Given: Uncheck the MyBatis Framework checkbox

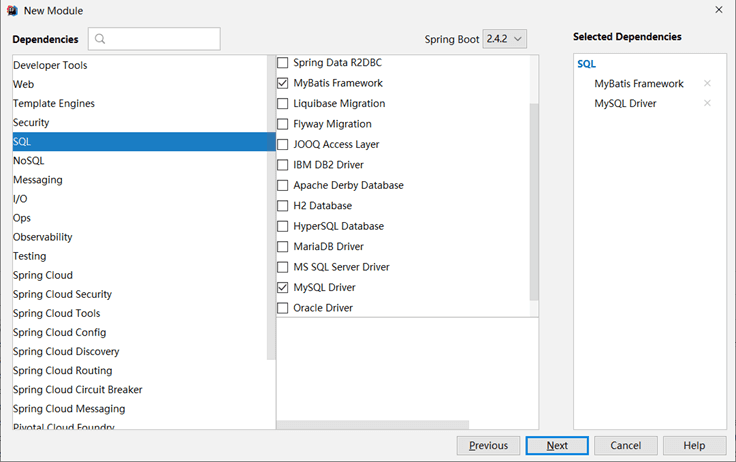Looking at the screenshot, I should (x=283, y=83).
